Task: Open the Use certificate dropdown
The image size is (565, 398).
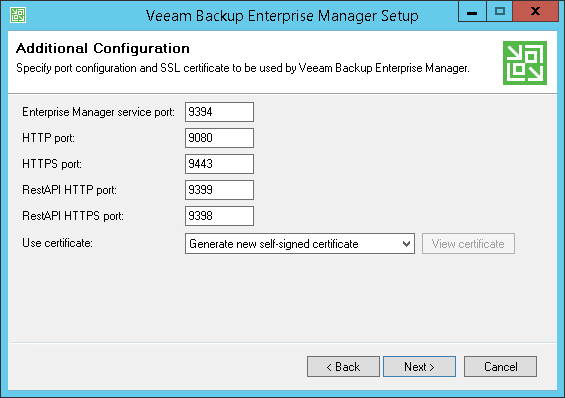Action: (300, 244)
